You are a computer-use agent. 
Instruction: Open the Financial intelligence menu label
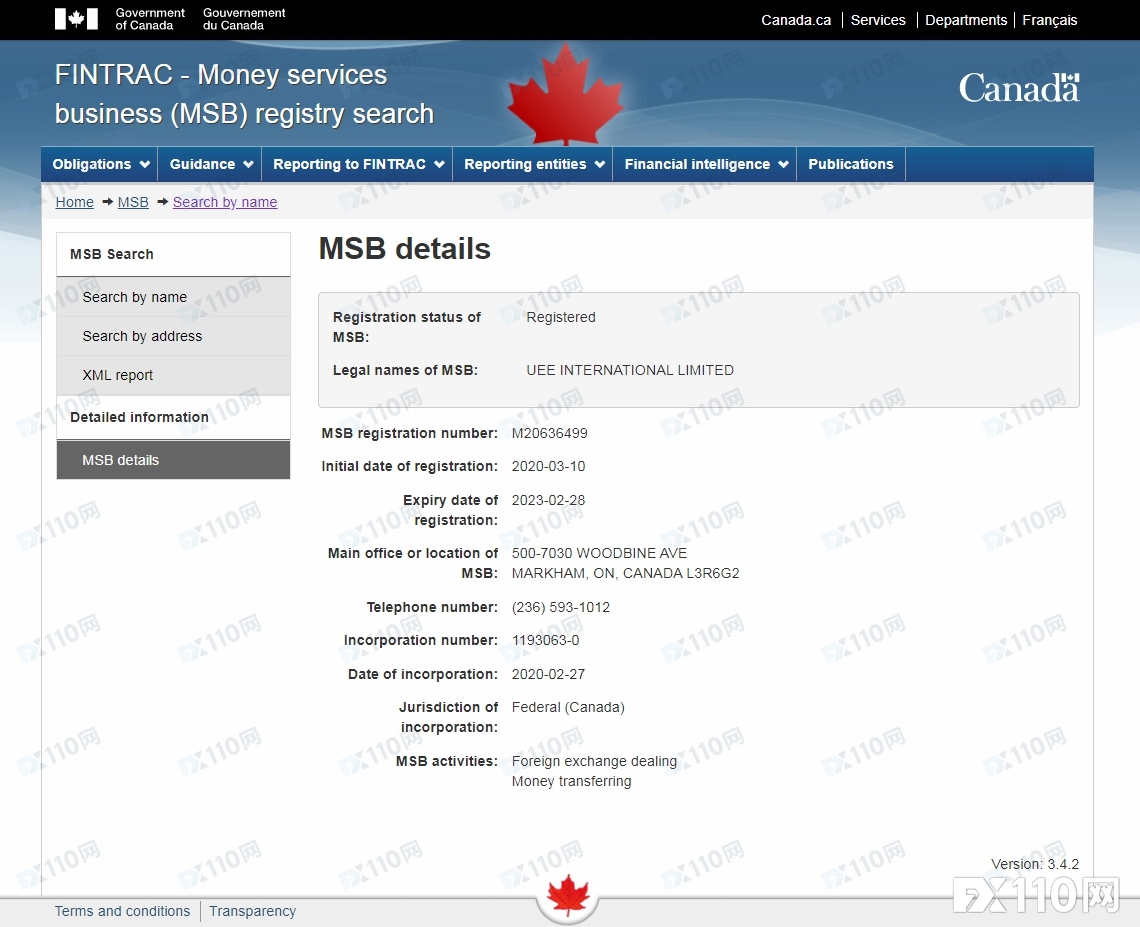pos(697,164)
